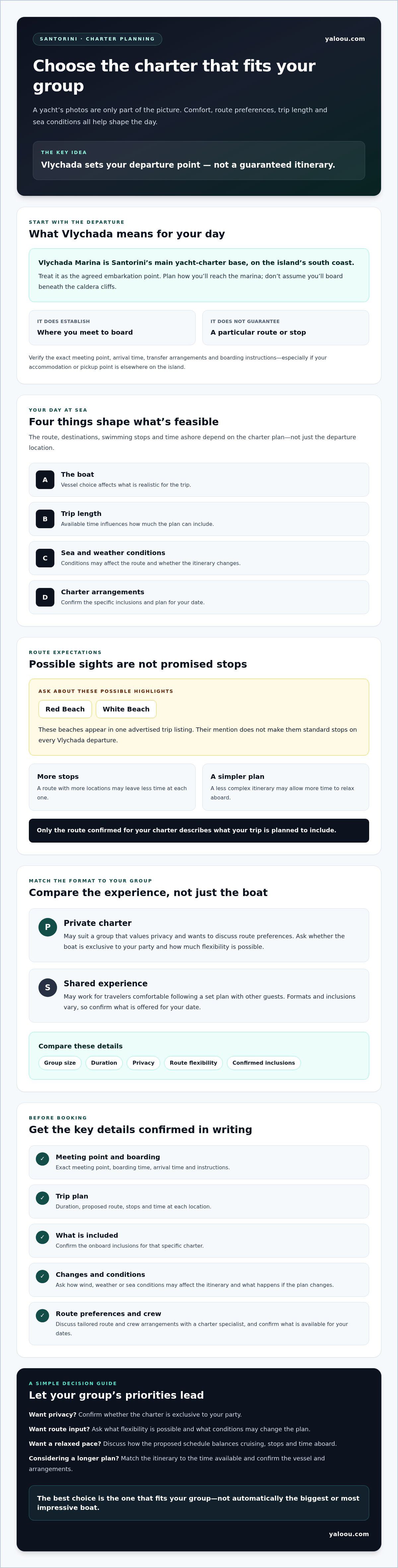Image resolution: width=398 pixels, height=1568 pixels.
Task: Click the checkmark beside Meeting point and boarding
Action: click(42, 1159)
